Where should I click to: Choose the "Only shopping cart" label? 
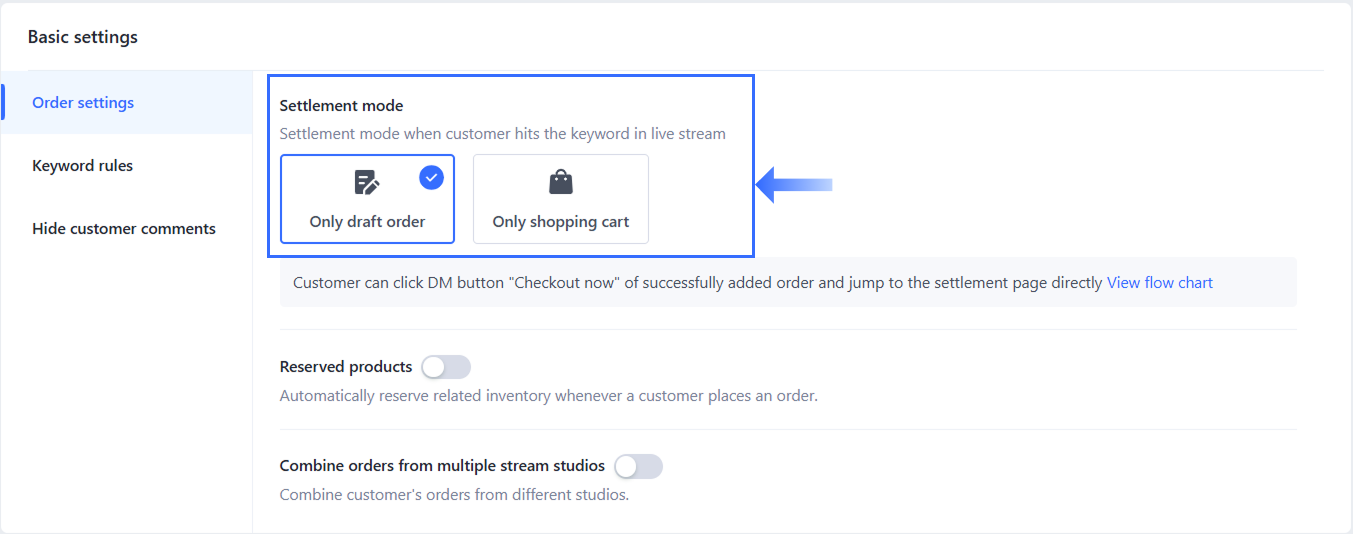[x=561, y=222]
